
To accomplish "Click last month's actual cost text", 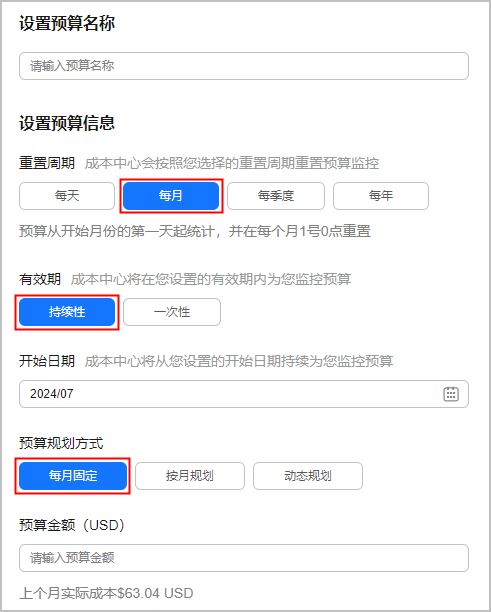I will point(106,593).
